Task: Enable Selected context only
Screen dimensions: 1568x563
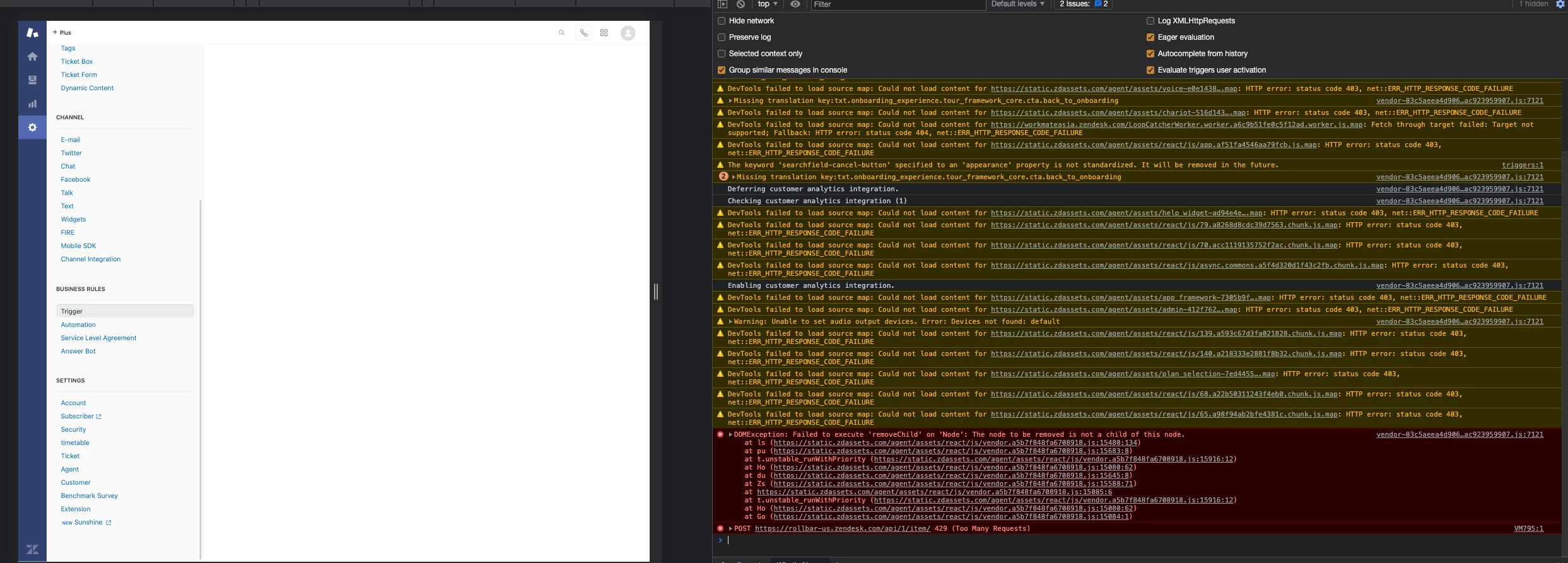Action: pyautogui.click(x=722, y=54)
